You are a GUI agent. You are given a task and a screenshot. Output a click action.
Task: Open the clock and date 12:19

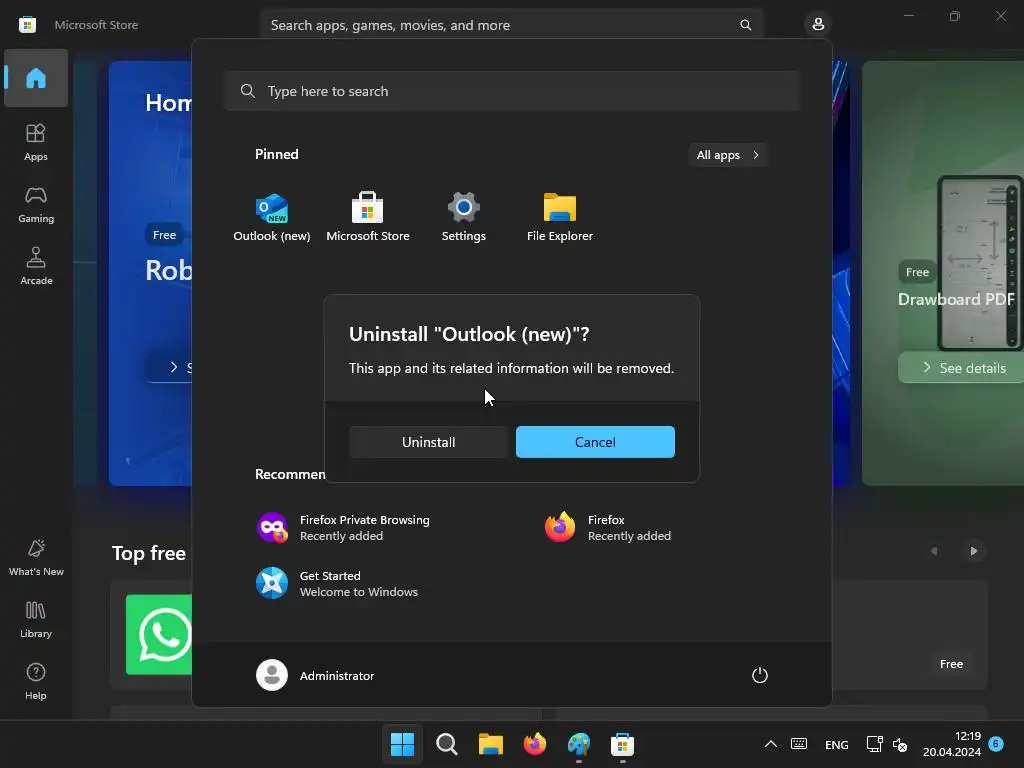(952, 744)
